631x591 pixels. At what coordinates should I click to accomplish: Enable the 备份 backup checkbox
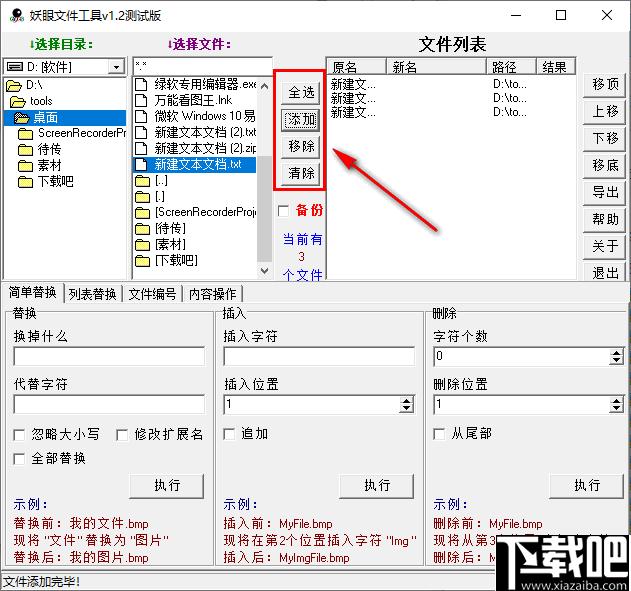pyautogui.click(x=284, y=210)
